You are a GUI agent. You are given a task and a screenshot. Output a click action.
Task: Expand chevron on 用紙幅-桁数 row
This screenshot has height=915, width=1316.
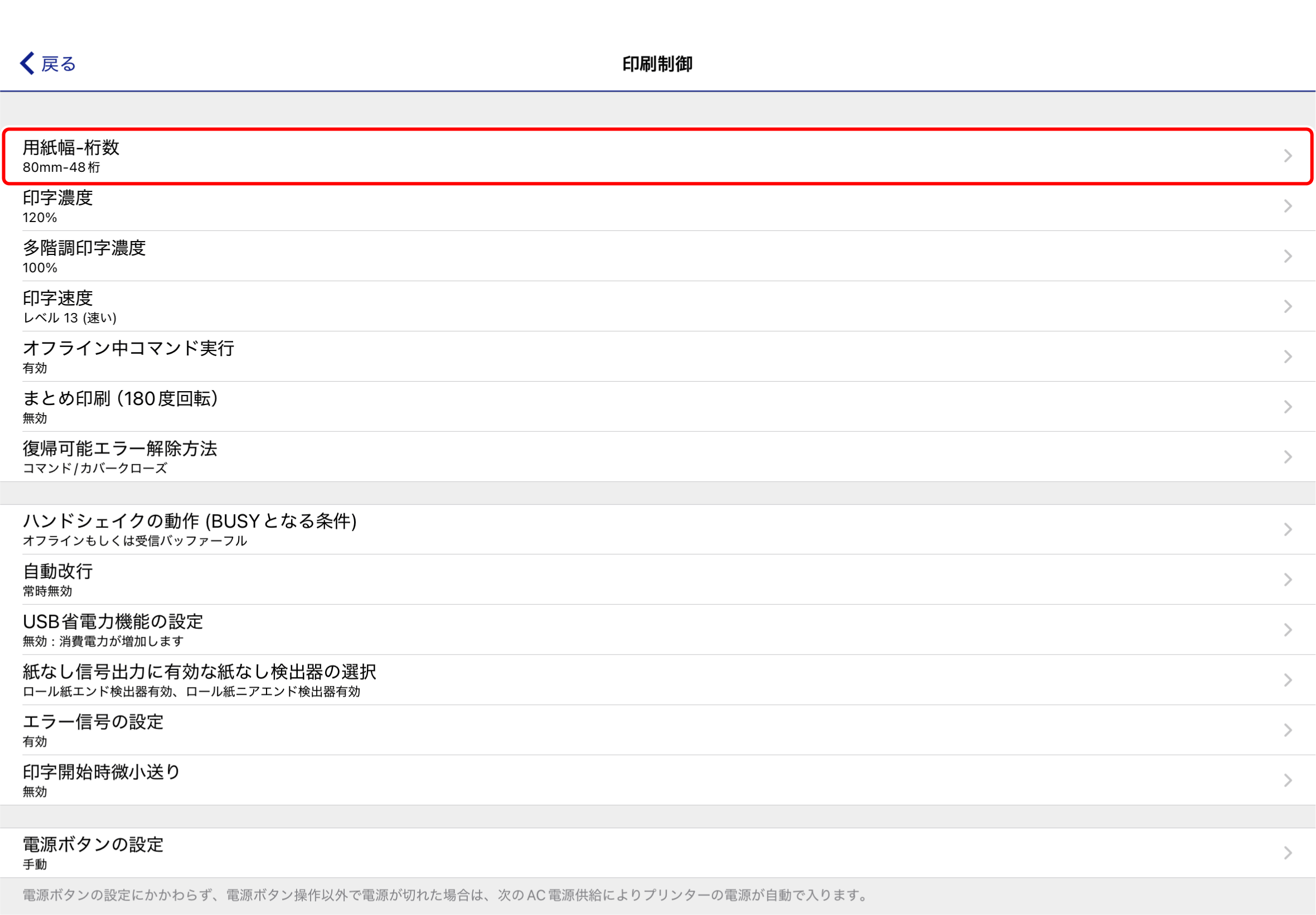coord(1288,156)
